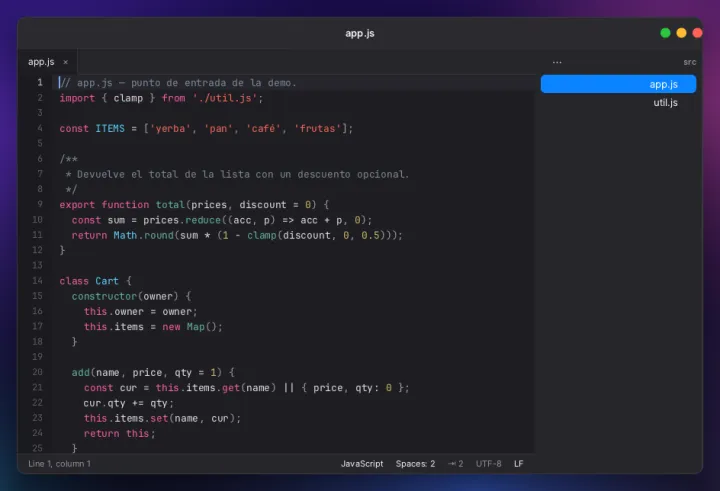
Task: Click line number 20 in the gutter
Action: click(37, 372)
